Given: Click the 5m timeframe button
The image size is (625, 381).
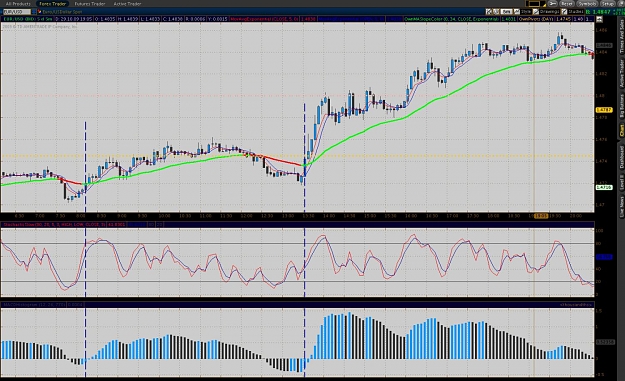Looking at the screenshot, I should [x=507, y=12].
